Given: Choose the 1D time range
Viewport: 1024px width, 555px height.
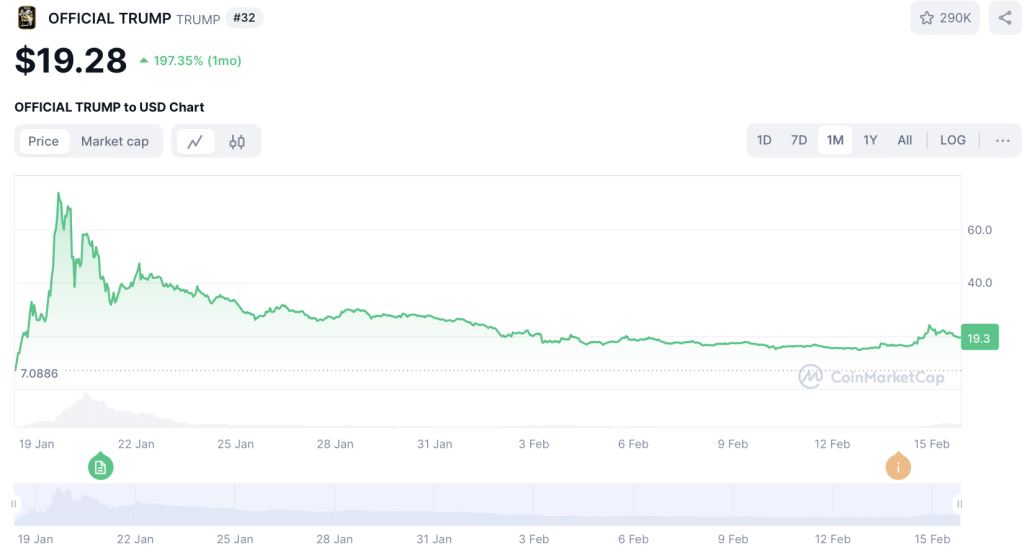Looking at the screenshot, I should (764, 140).
